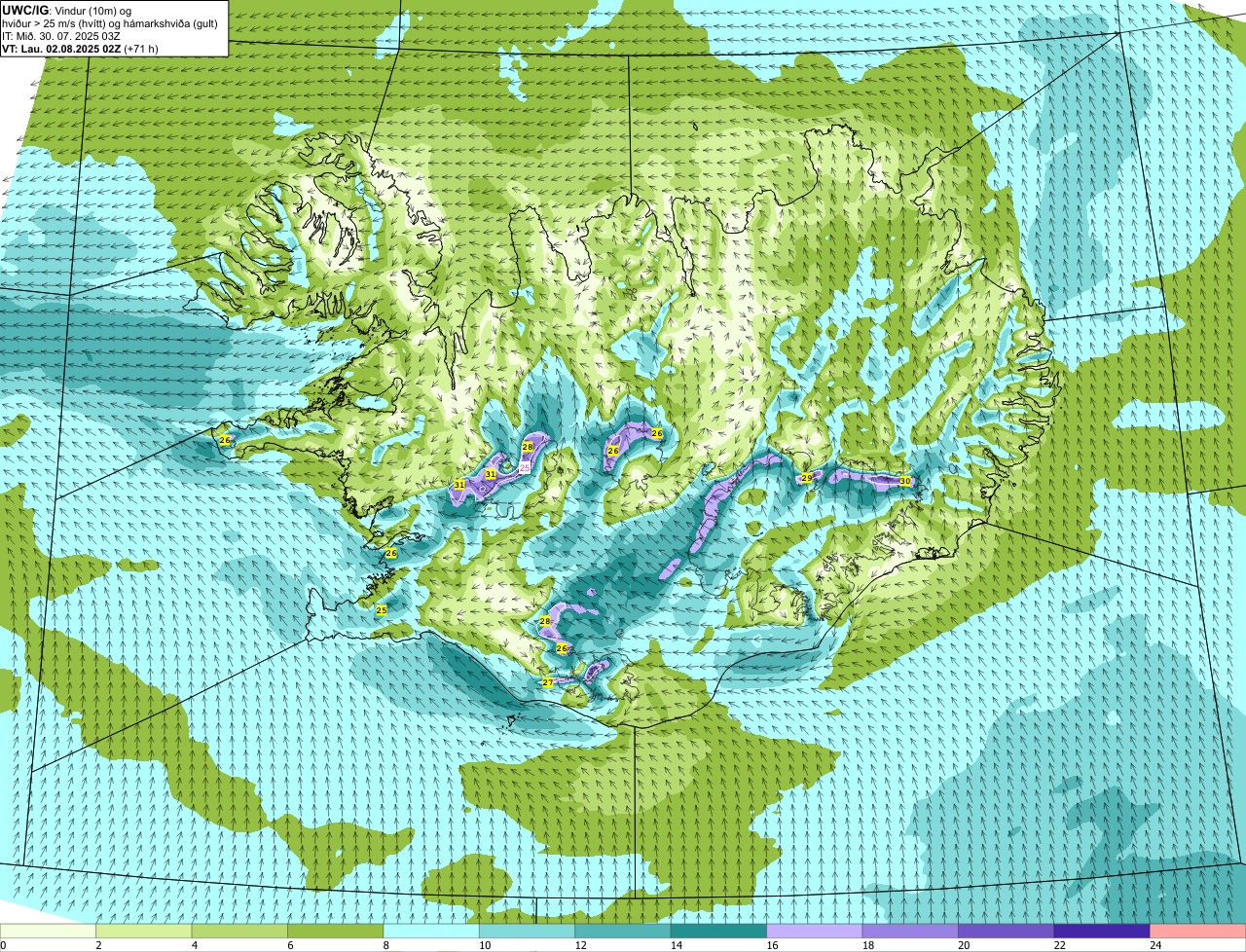Click the 'hviður > 25 m/s (hvítt)' header line
1246x952 pixels.
point(110,23)
